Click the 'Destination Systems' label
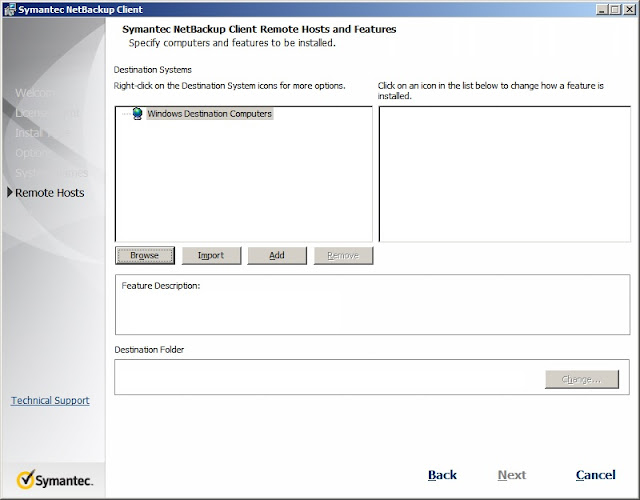This screenshot has height=500, width=640. tap(153, 70)
